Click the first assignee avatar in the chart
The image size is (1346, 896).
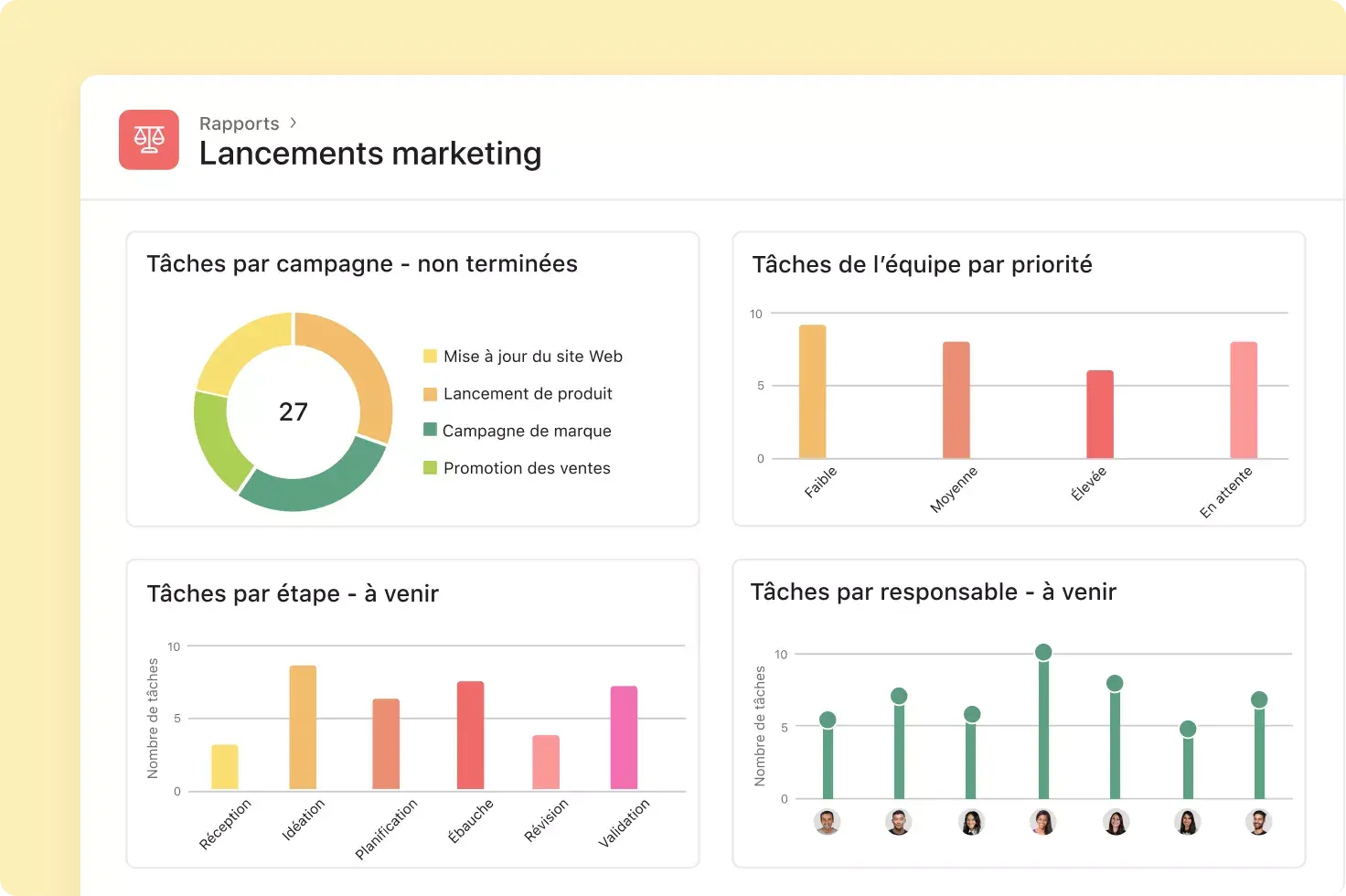(827, 822)
